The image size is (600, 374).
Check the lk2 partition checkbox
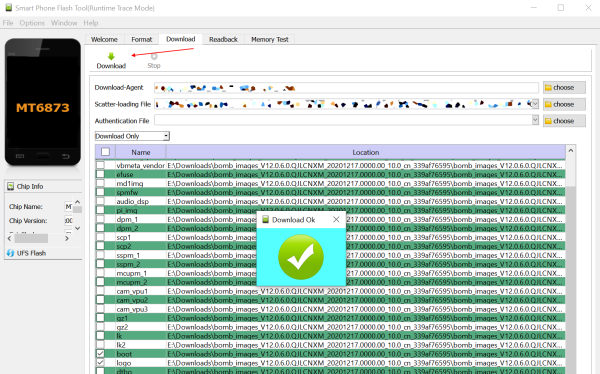(100, 345)
